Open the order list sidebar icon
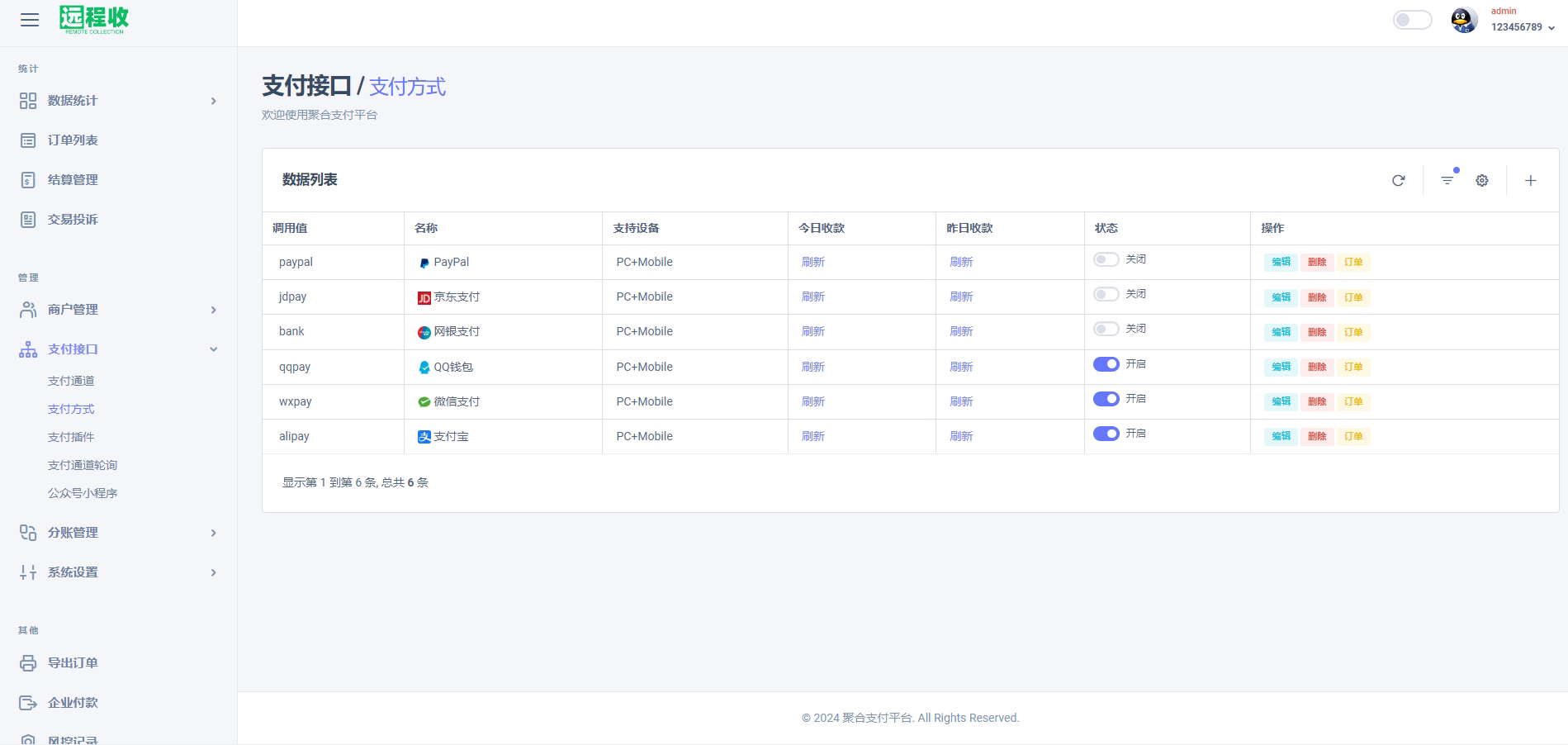 (x=28, y=140)
